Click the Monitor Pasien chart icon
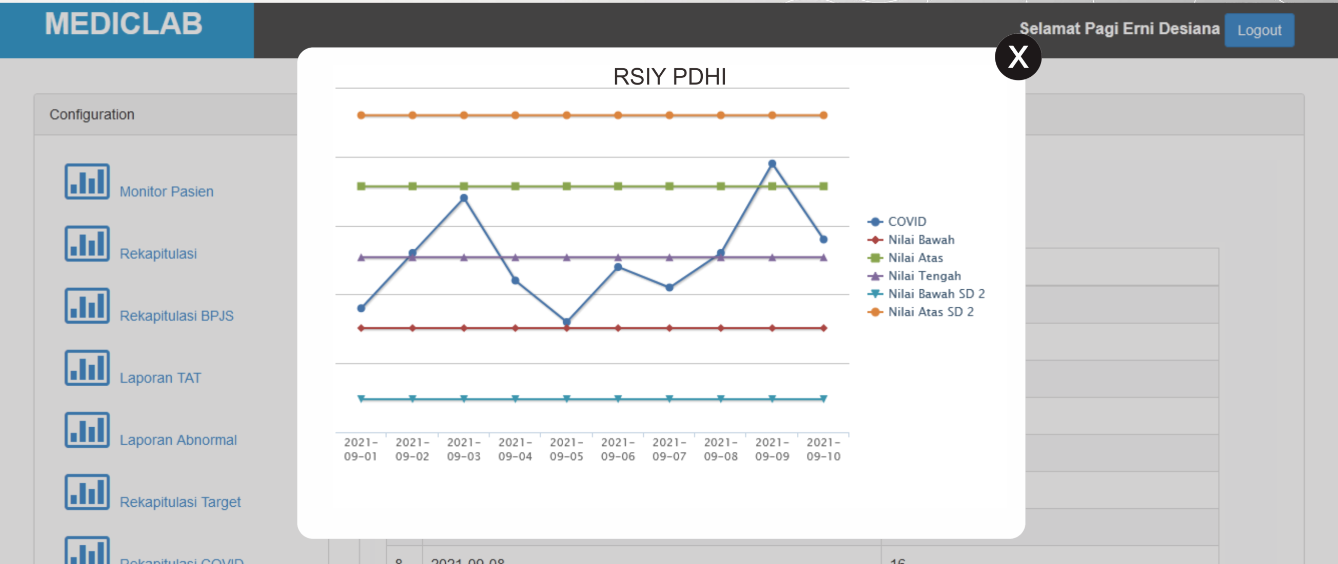The height and width of the screenshot is (564, 1338). (87, 182)
